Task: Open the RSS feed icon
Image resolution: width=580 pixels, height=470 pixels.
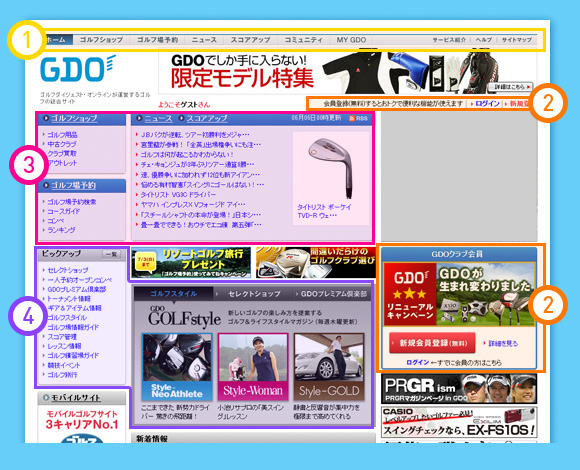Action: (x=358, y=118)
